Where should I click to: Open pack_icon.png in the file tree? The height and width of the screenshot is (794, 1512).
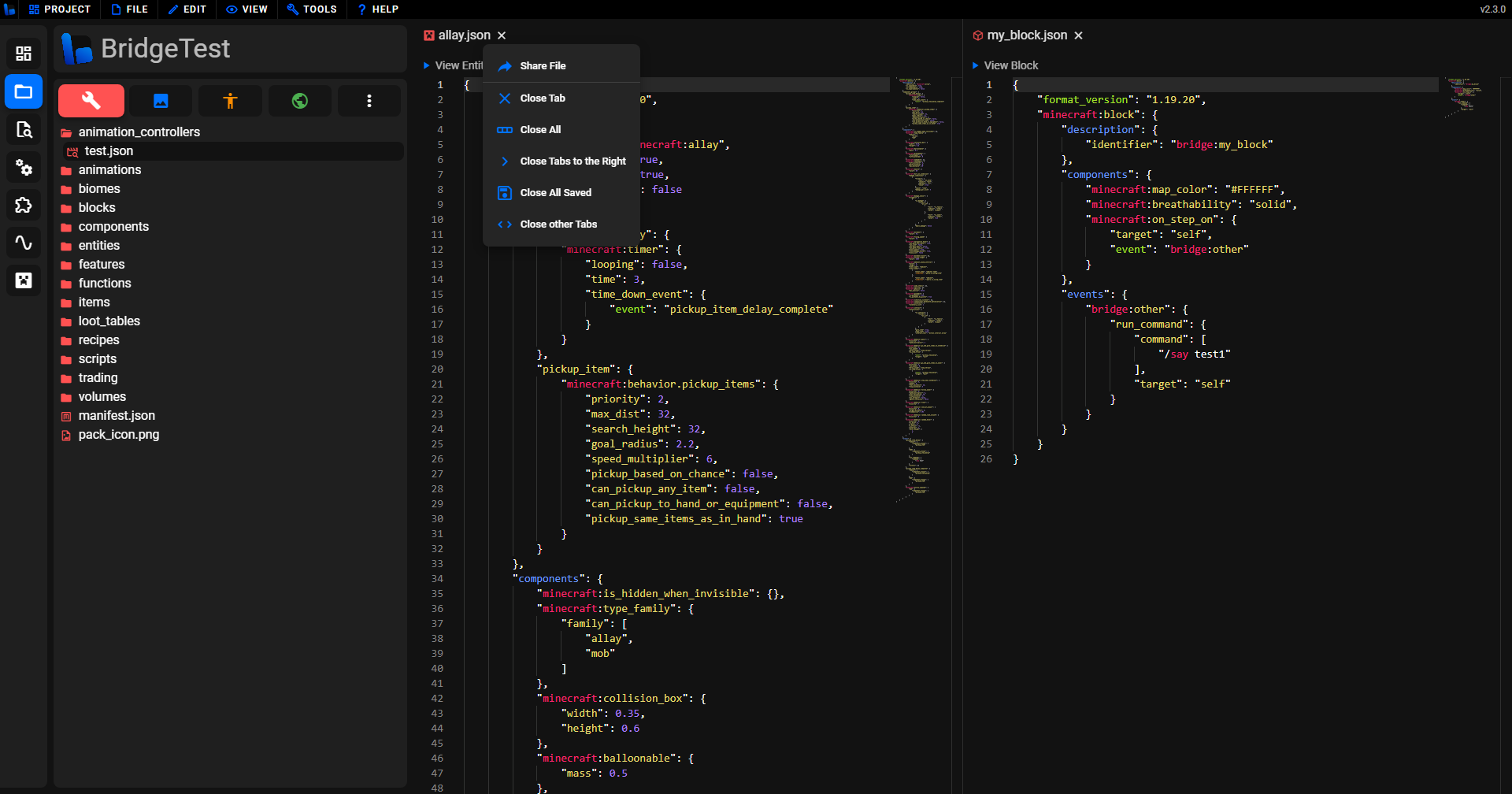tap(118, 435)
